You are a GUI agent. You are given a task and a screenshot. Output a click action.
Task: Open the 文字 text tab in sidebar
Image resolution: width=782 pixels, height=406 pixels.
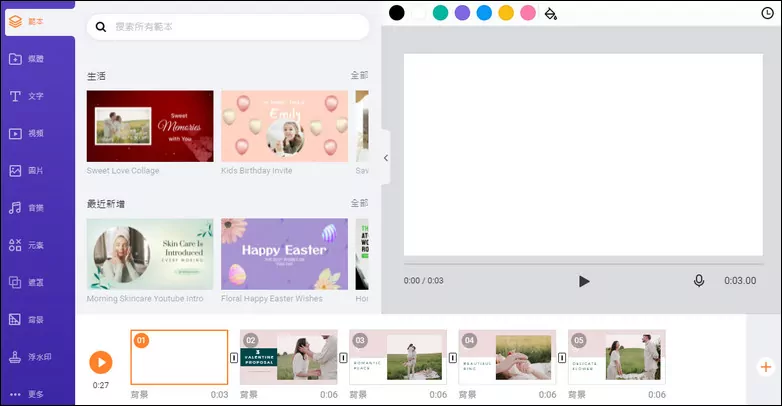coord(27,96)
